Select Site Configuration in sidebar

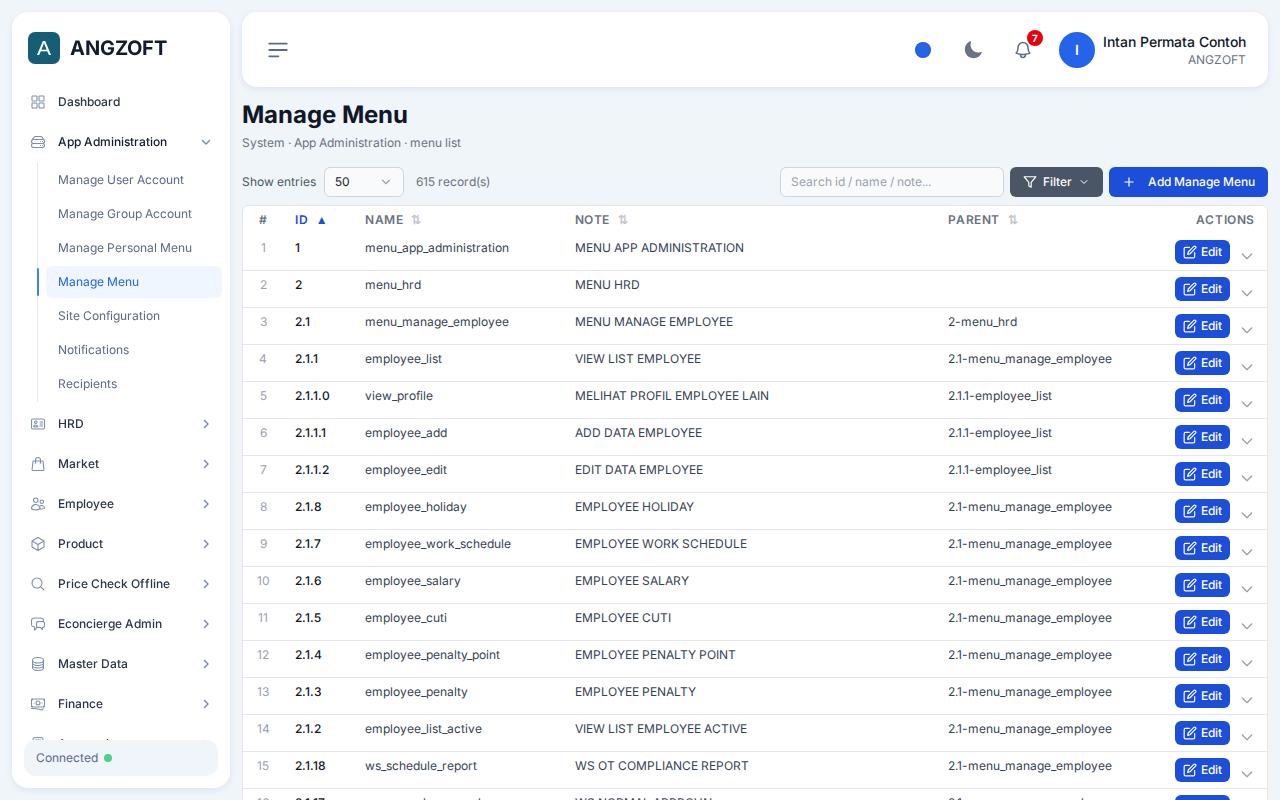point(134,316)
